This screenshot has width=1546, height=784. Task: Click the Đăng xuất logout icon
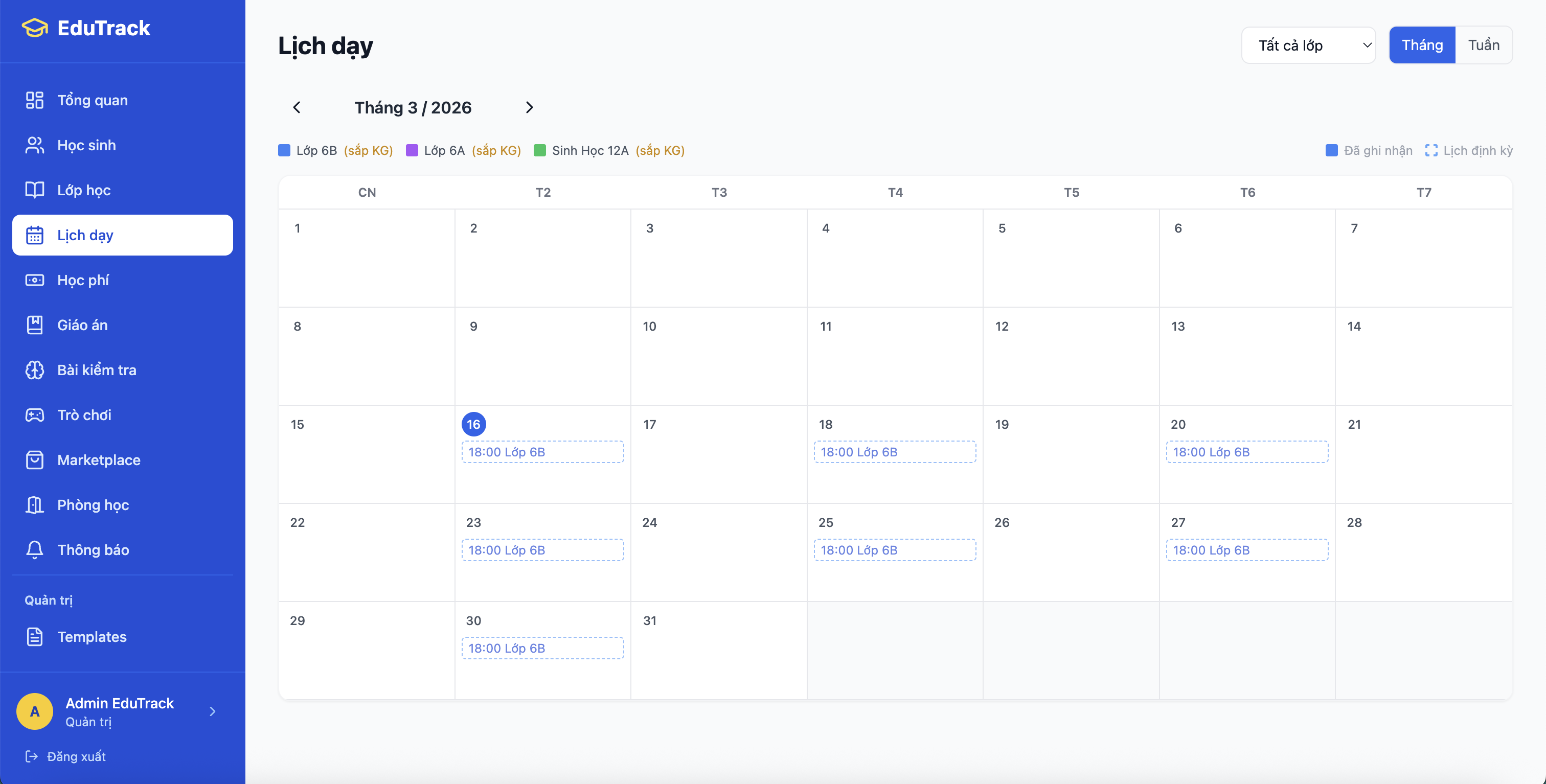[31, 756]
